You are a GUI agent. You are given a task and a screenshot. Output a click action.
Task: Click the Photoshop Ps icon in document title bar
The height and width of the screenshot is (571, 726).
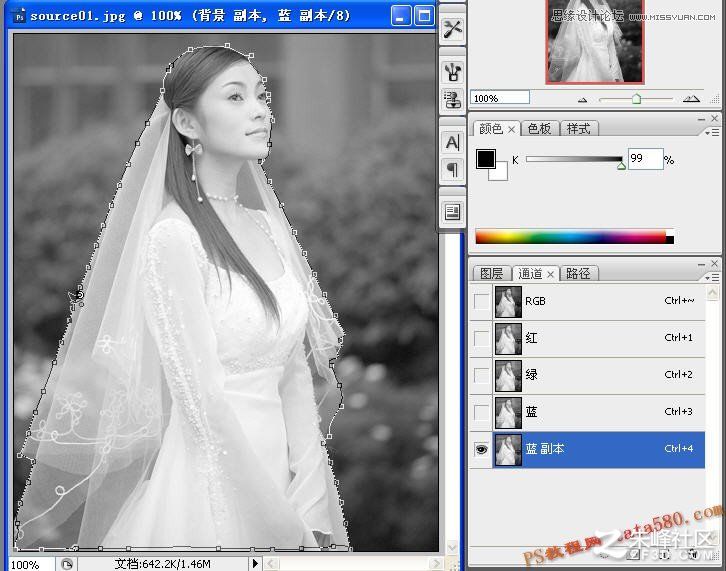tap(19, 16)
